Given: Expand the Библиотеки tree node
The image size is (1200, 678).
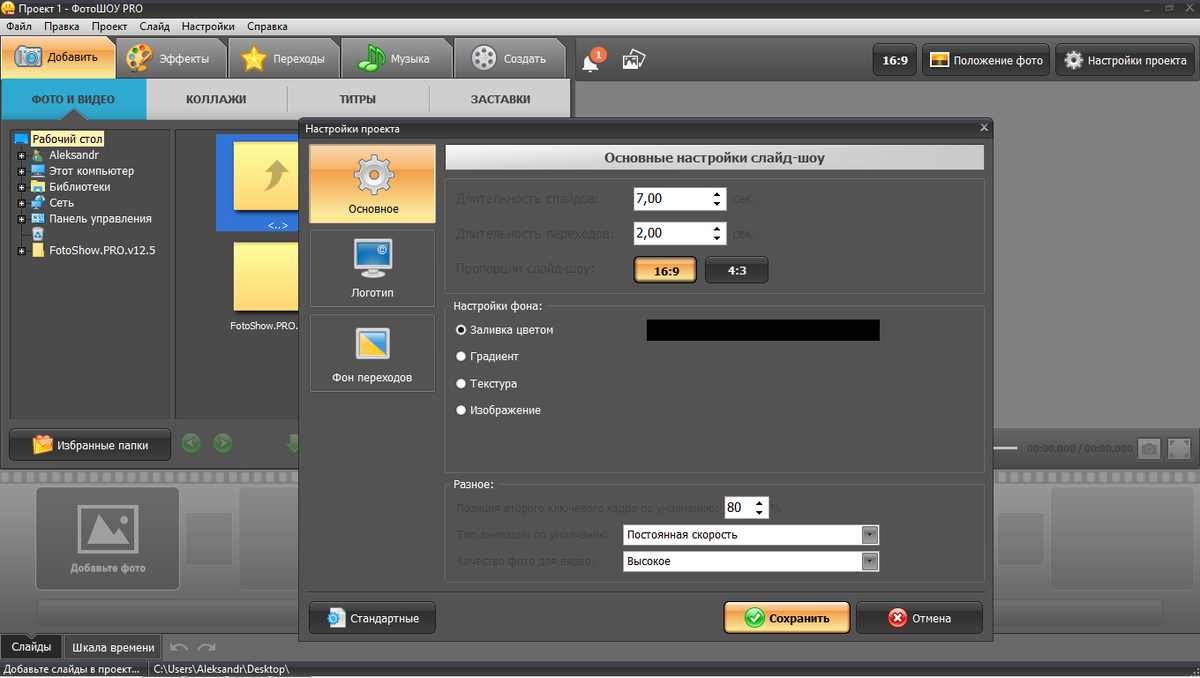Looking at the screenshot, I should click(20, 187).
